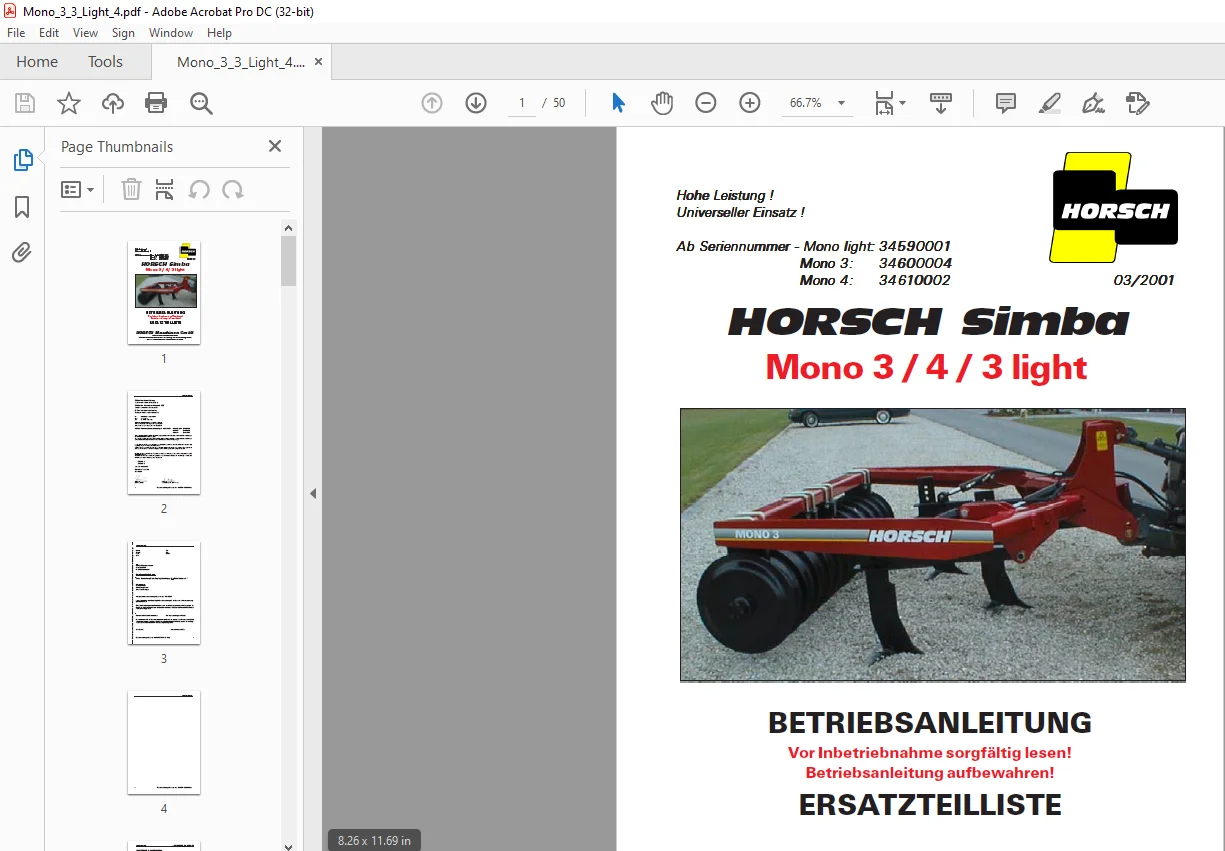Image resolution: width=1225 pixels, height=851 pixels.
Task: Click the HORSCH logo on page
Action: [1114, 208]
